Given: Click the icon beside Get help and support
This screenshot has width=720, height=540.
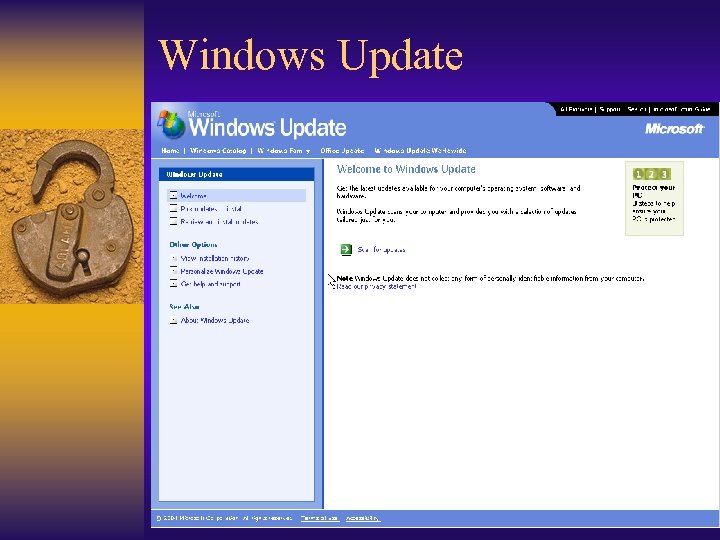Looking at the screenshot, I should tap(173, 284).
